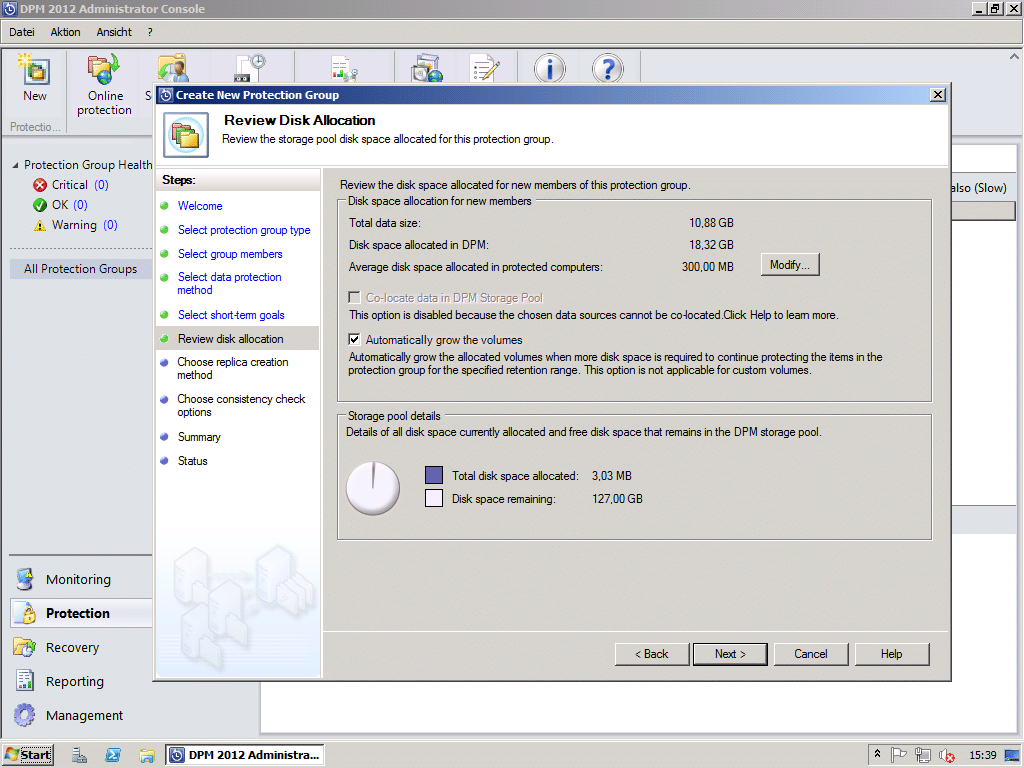Click the green OK status icon
This screenshot has width=1024, height=768.
click(40, 205)
